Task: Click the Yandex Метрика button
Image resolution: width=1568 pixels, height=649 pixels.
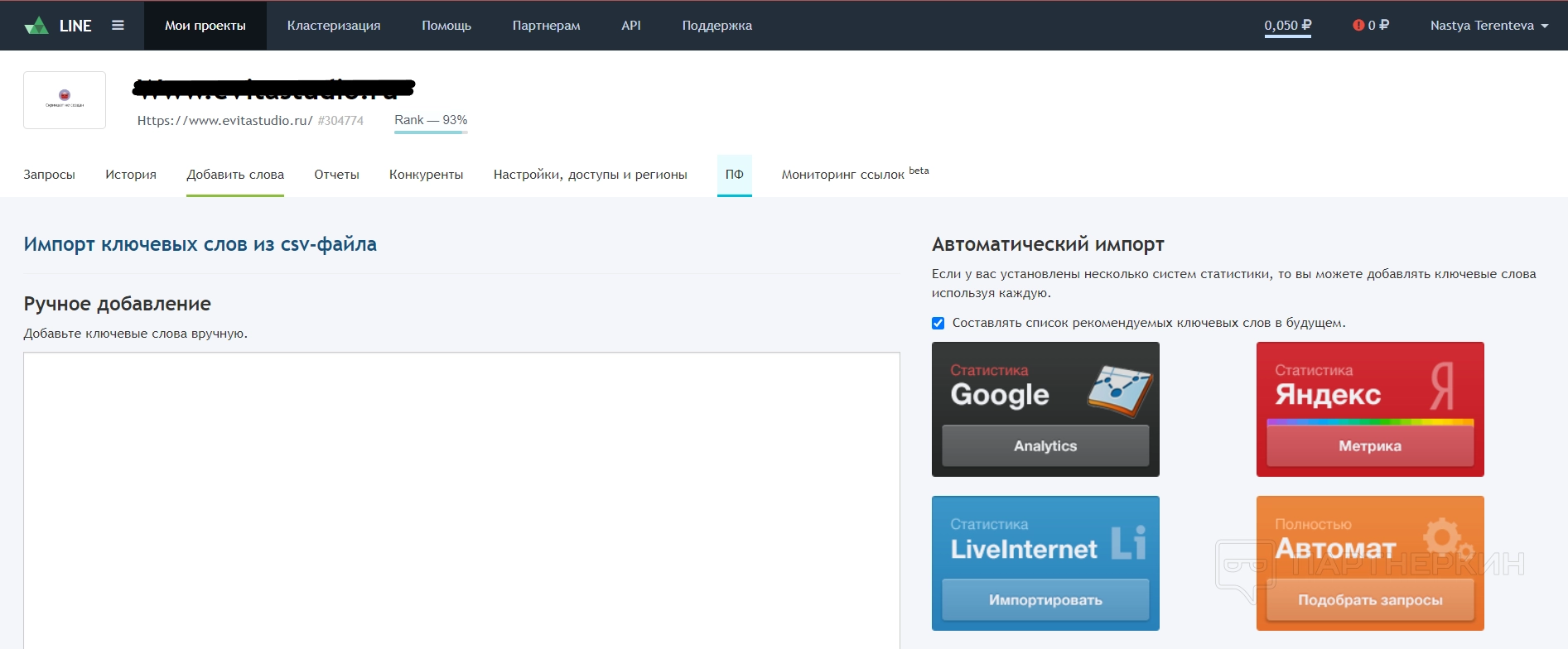Action: point(1370,446)
